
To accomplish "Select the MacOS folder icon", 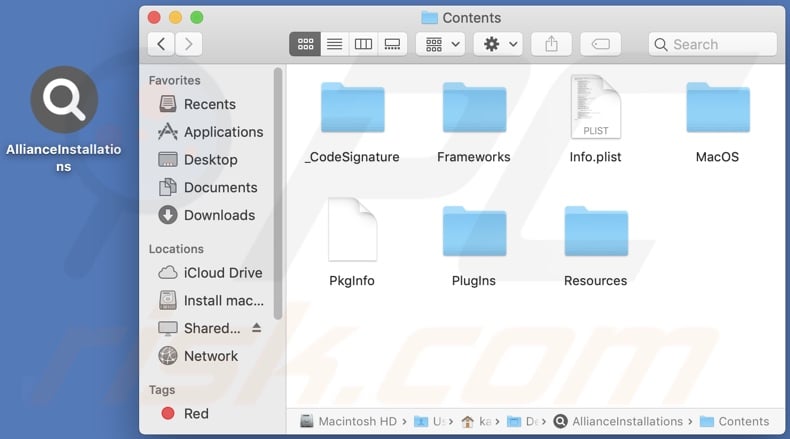I will pyautogui.click(x=718, y=107).
